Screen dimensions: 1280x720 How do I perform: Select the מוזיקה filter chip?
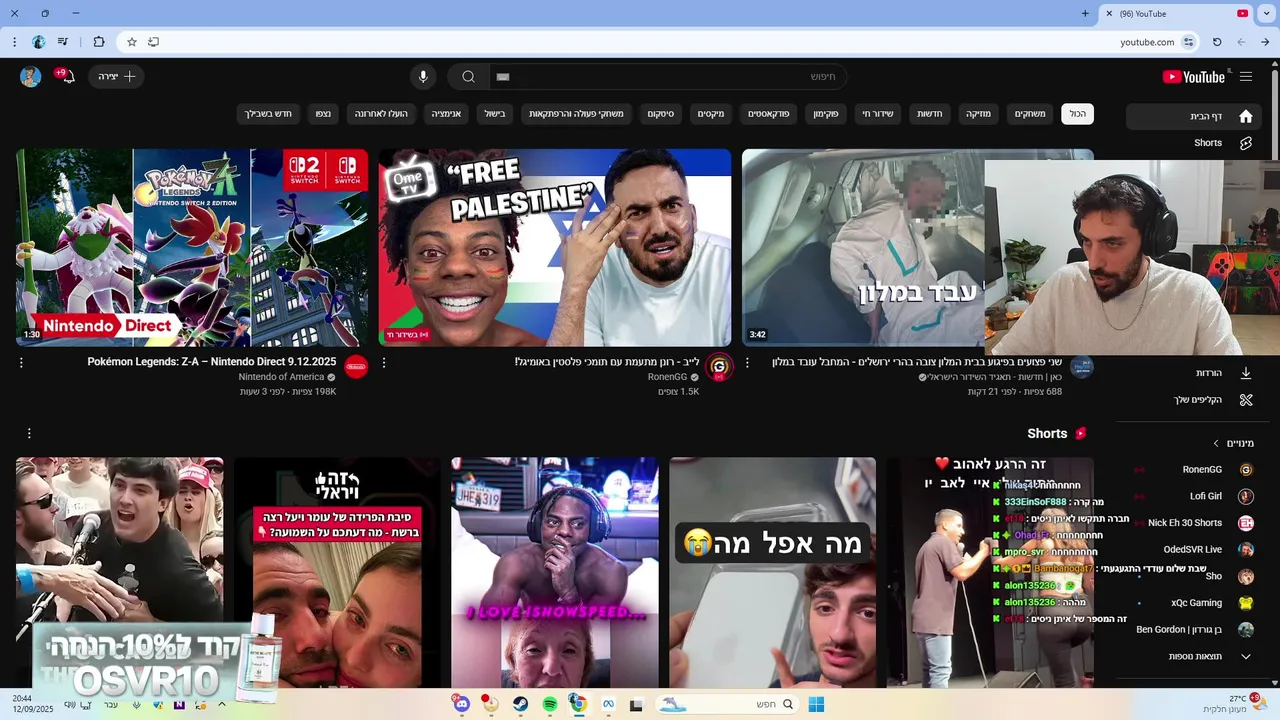[x=978, y=114]
